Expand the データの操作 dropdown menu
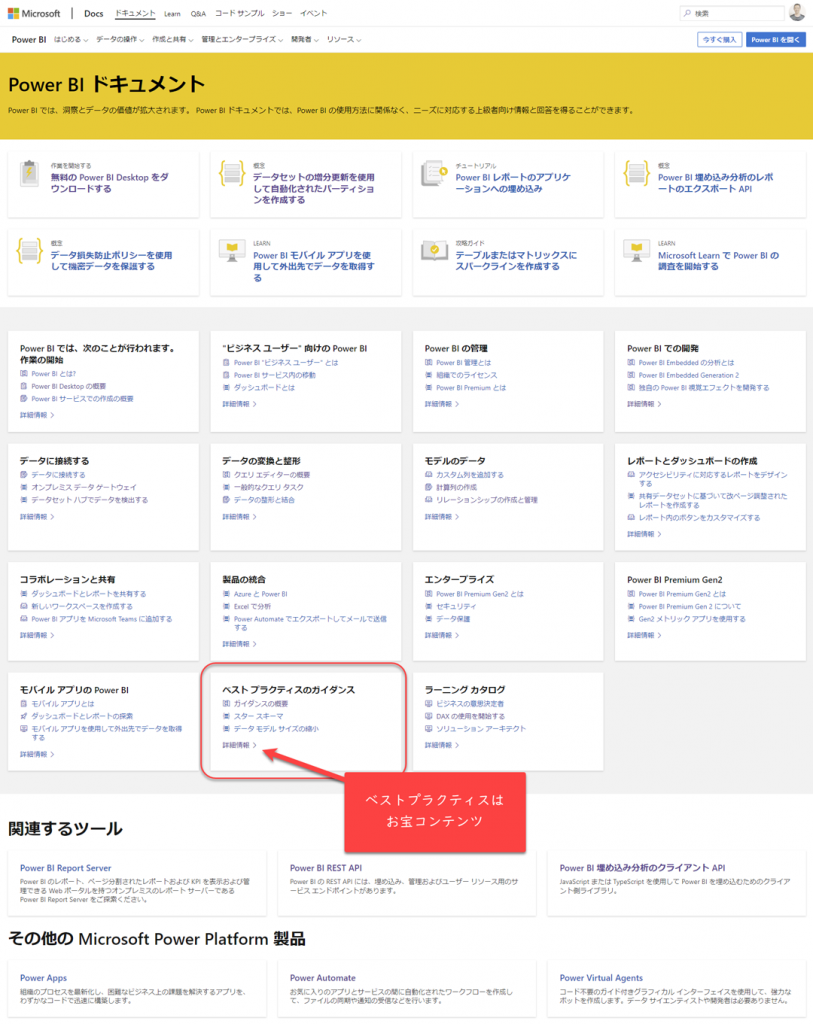This screenshot has height=1024, width=813. point(120,40)
